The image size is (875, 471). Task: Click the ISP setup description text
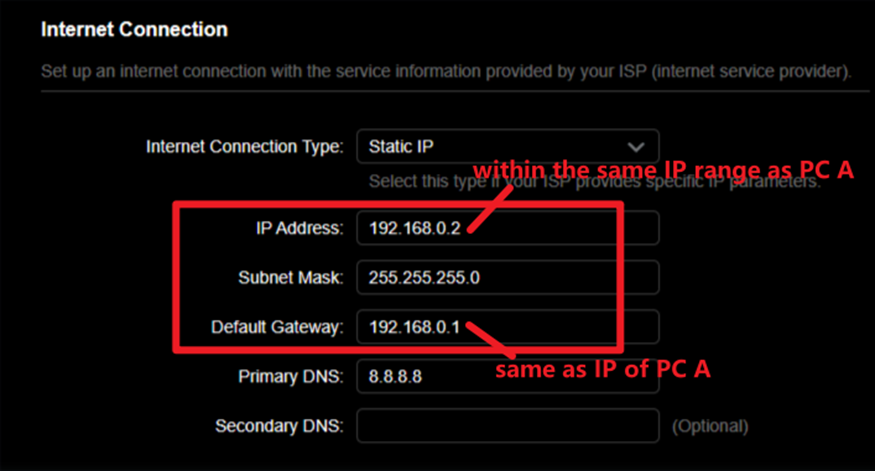tap(446, 73)
